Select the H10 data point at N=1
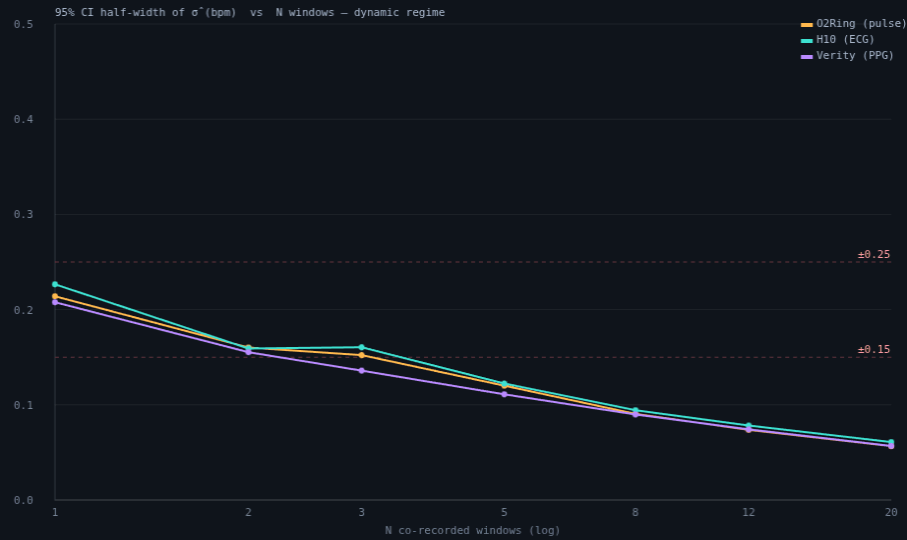The width and height of the screenshot is (907, 540). coord(55,284)
